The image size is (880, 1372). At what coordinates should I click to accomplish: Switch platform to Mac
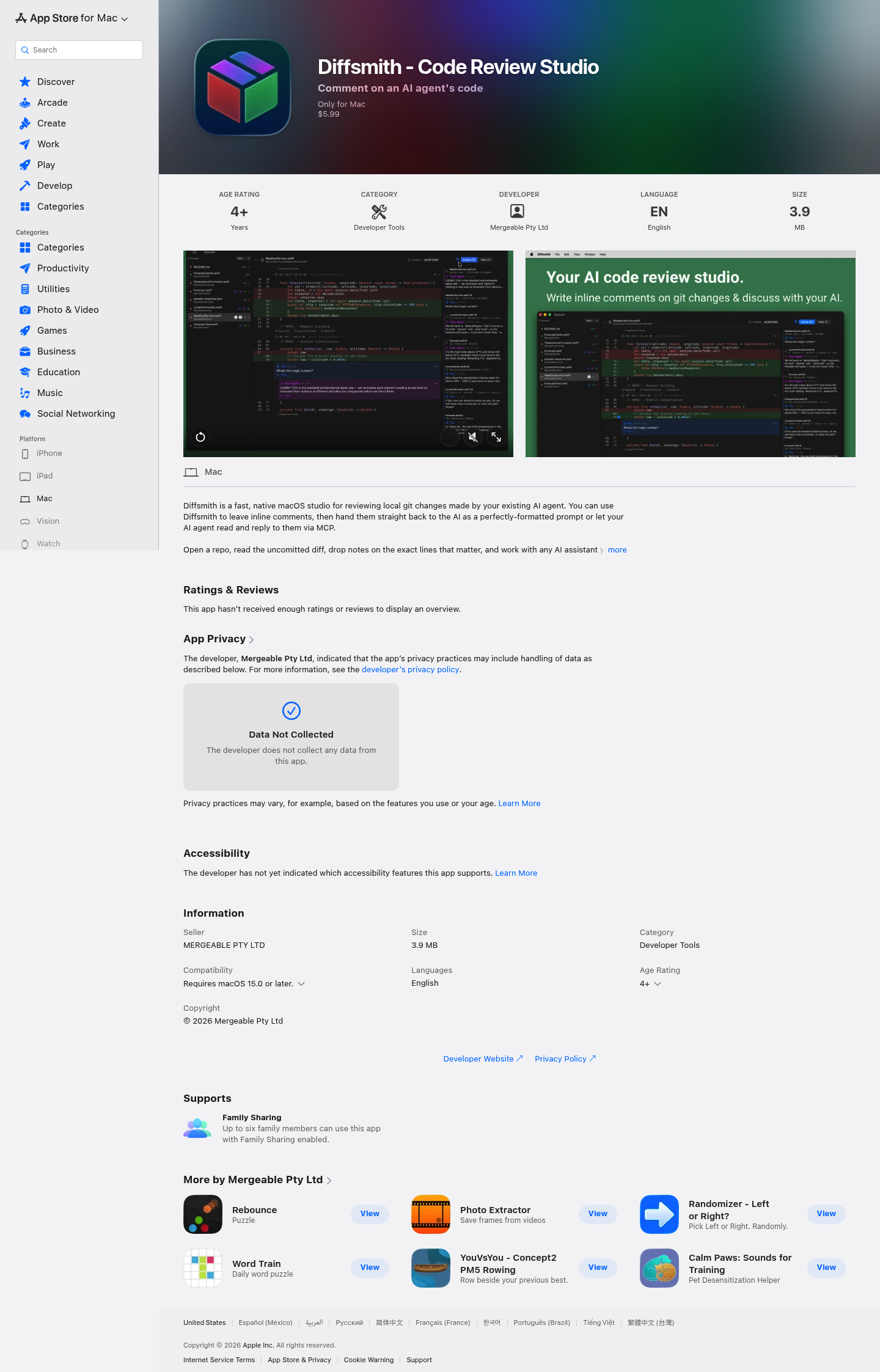37,499
